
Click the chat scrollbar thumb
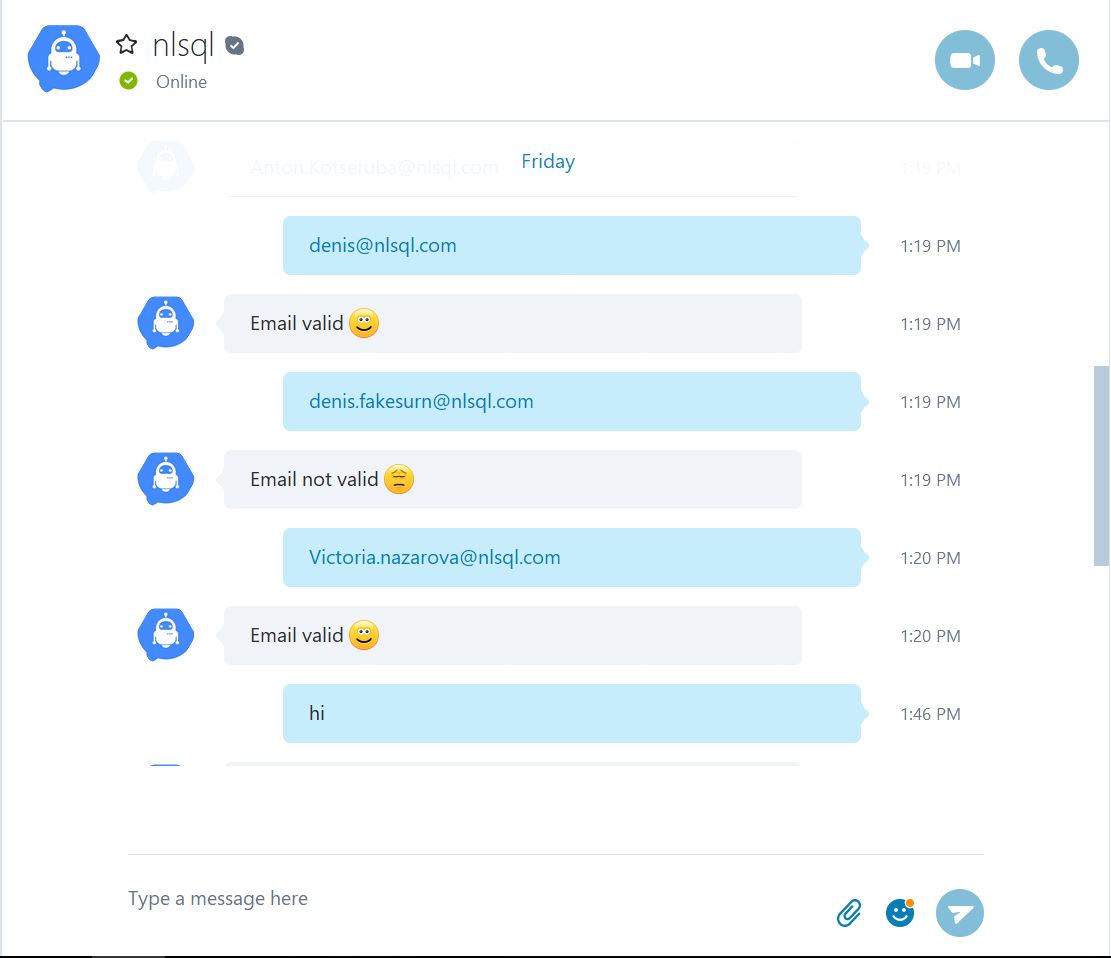[x=1101, y=466]
